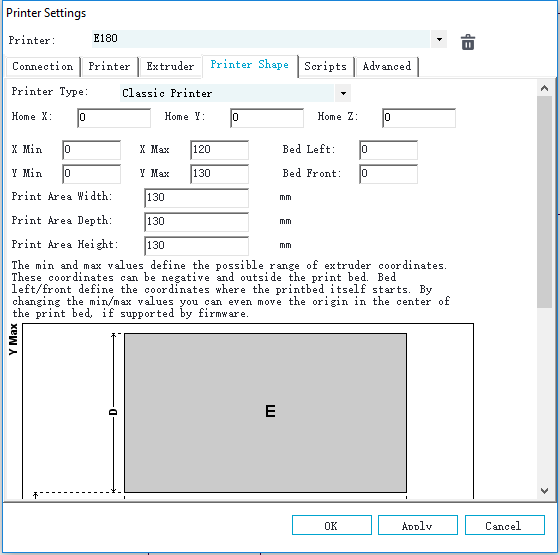The image size is (560, 555).
Task: Open the Printer tab
Action: [109, 66]
